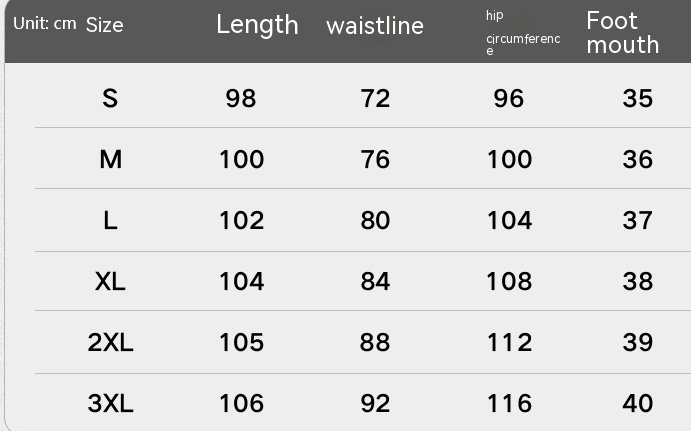Click the Foot mouth column header
This screenshot has height=431, width=691.
point(623,32)
